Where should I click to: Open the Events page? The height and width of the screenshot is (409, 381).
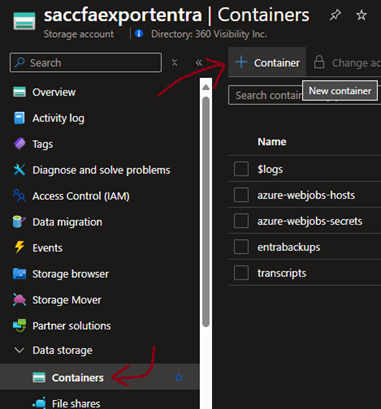coord(47,248)
